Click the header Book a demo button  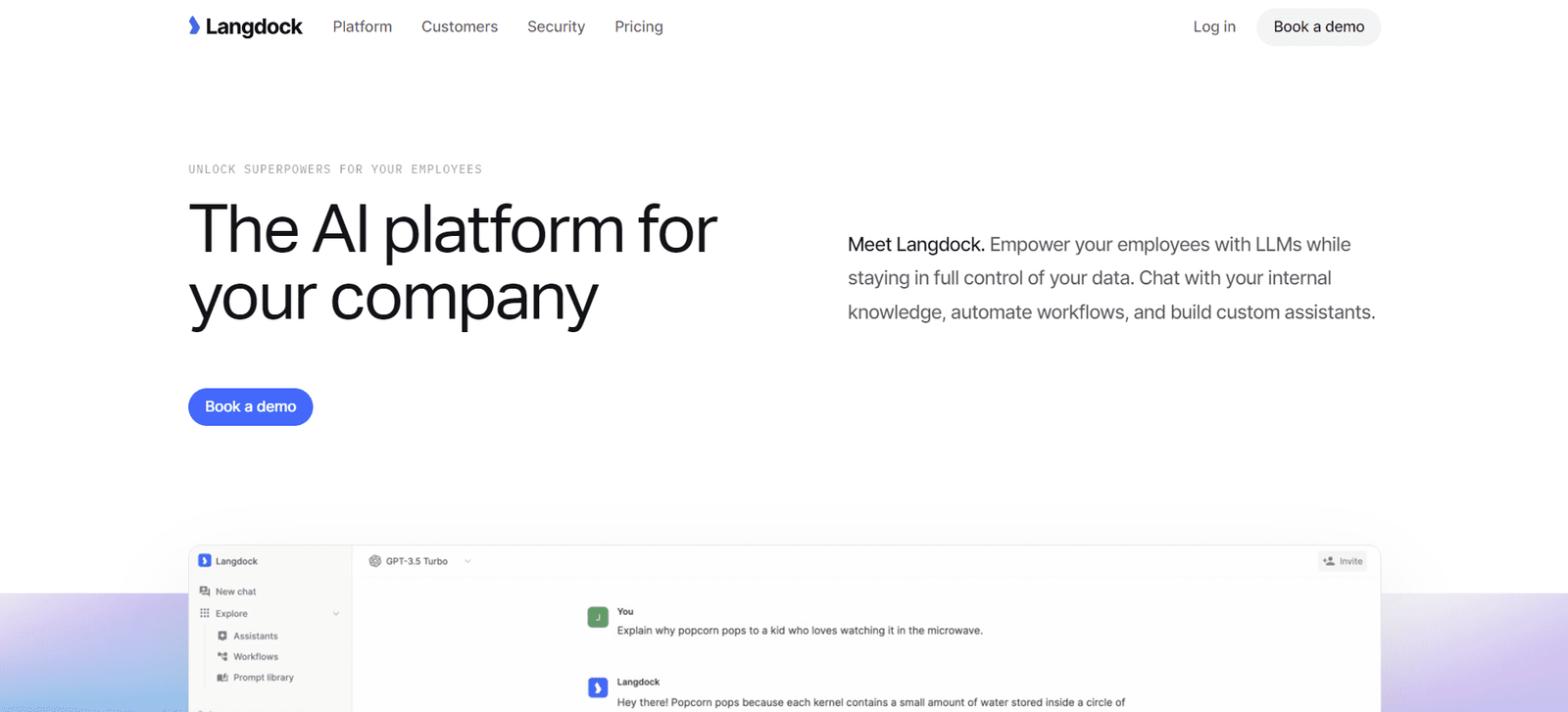(1318, 26)
